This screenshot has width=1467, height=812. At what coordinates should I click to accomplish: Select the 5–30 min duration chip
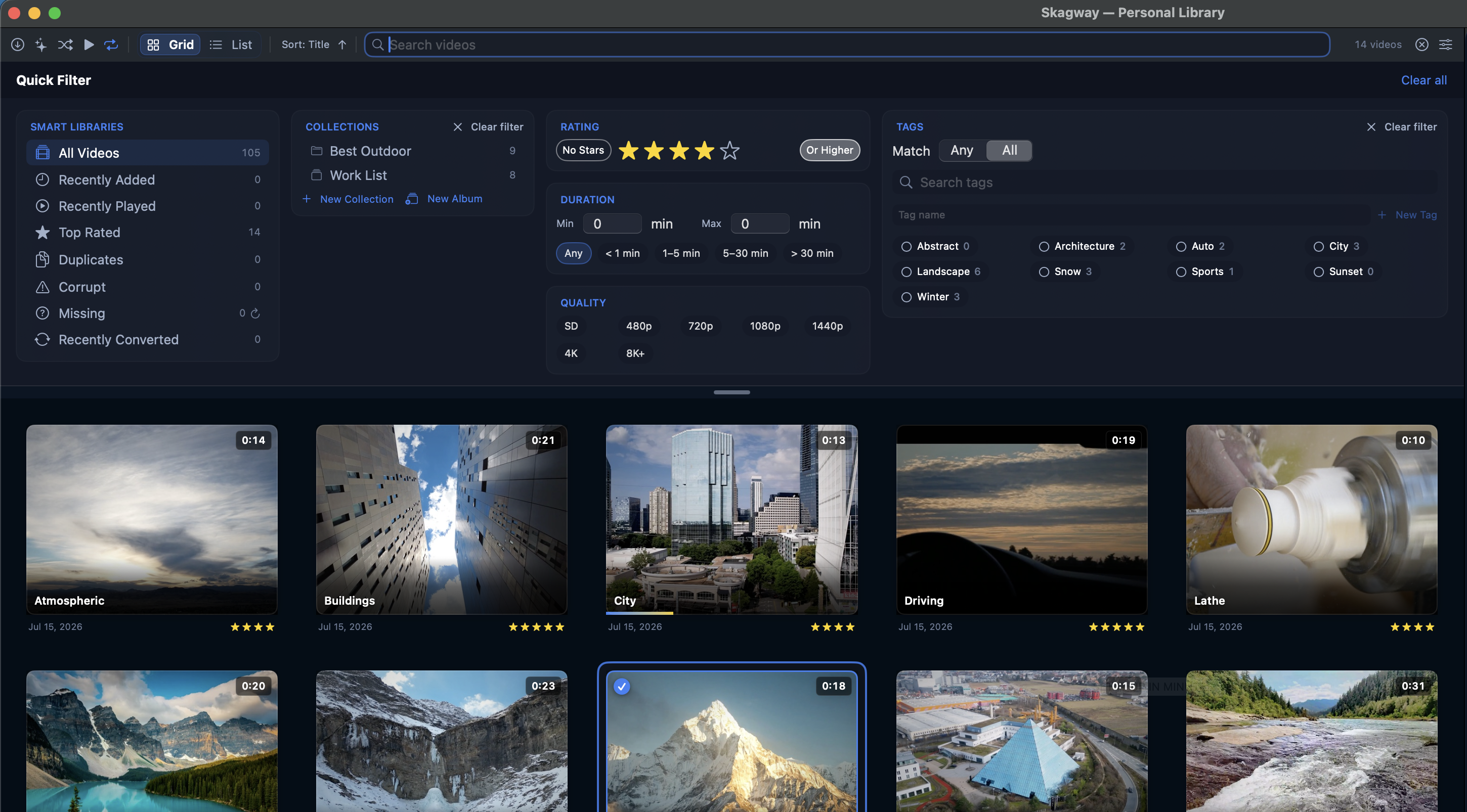746,253
